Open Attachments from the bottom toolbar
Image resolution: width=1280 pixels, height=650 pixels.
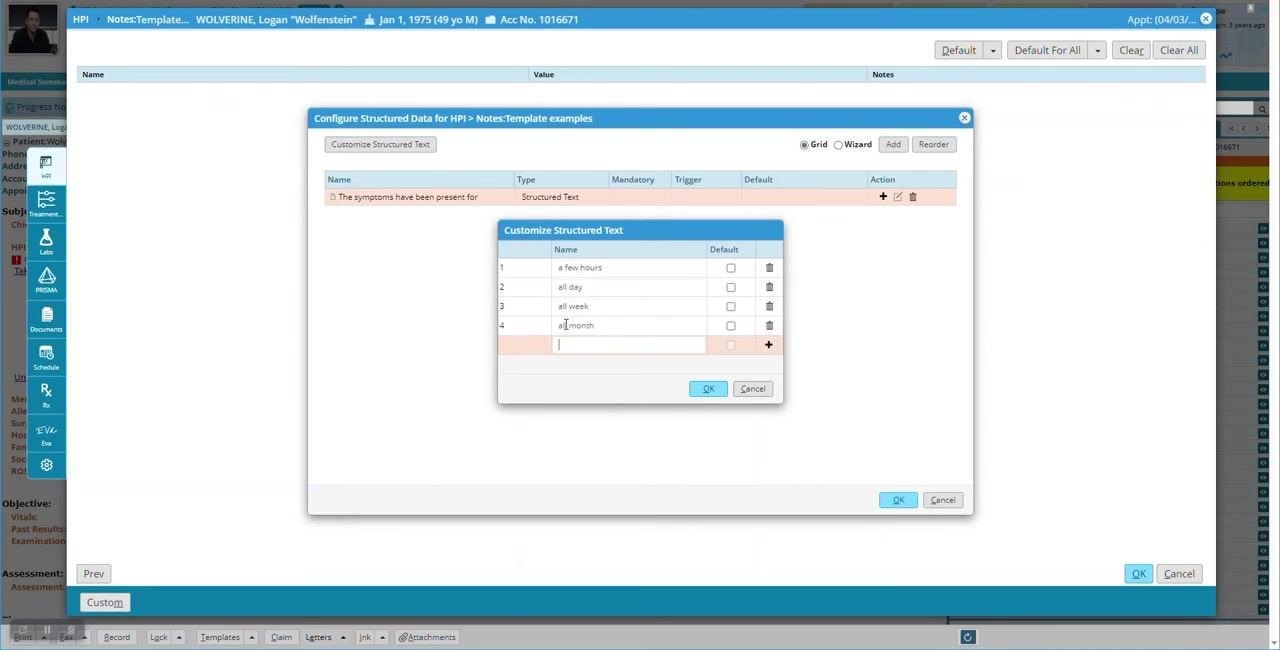pyautogui.click(x=427, y=637)
